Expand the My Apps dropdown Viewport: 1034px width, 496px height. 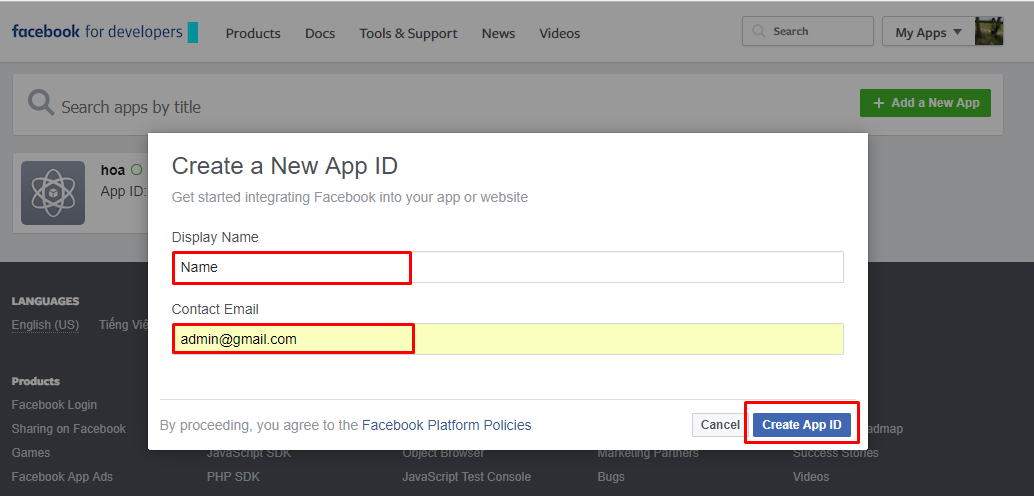click(x=928, y=32)
